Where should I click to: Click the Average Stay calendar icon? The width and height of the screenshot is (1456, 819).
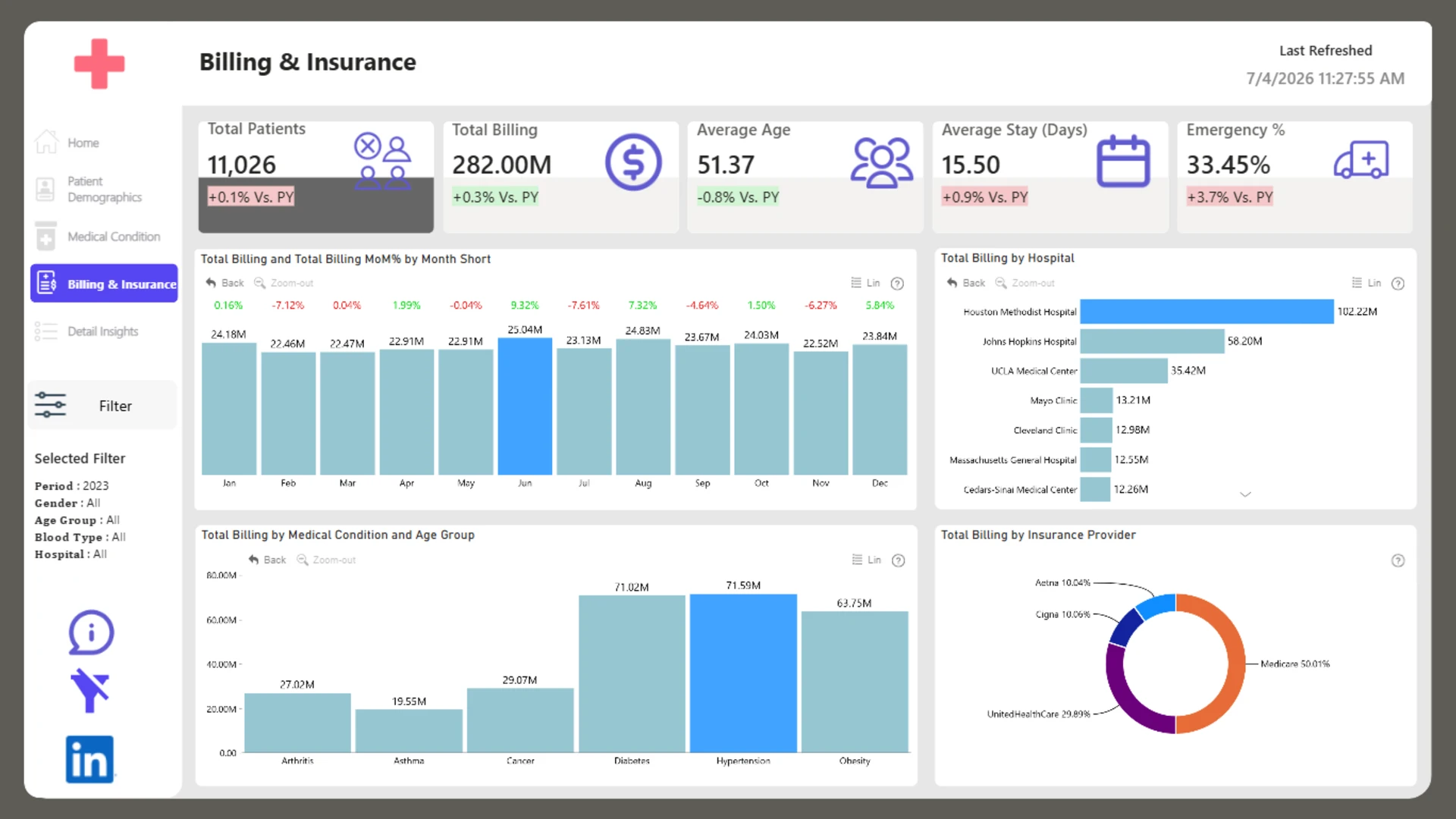pyautogui.click(x=1123, y=161)
